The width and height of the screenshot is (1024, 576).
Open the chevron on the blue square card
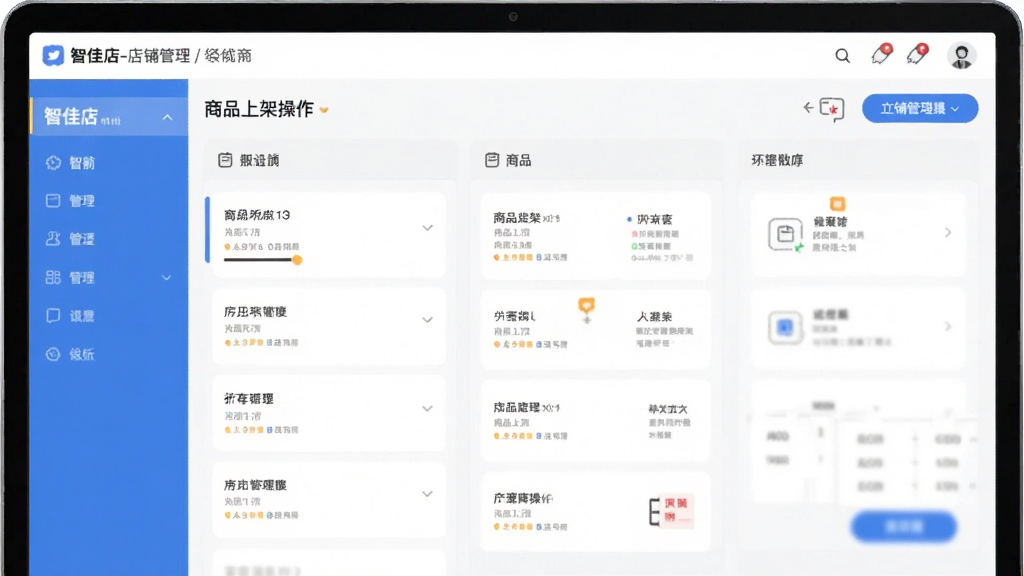coord(948,327)
